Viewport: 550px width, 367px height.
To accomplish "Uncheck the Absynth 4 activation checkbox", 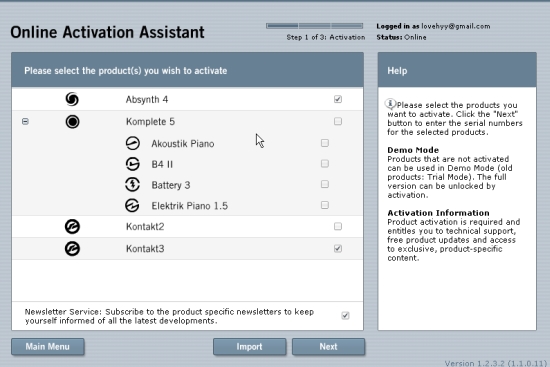I will tap(338, 99).
